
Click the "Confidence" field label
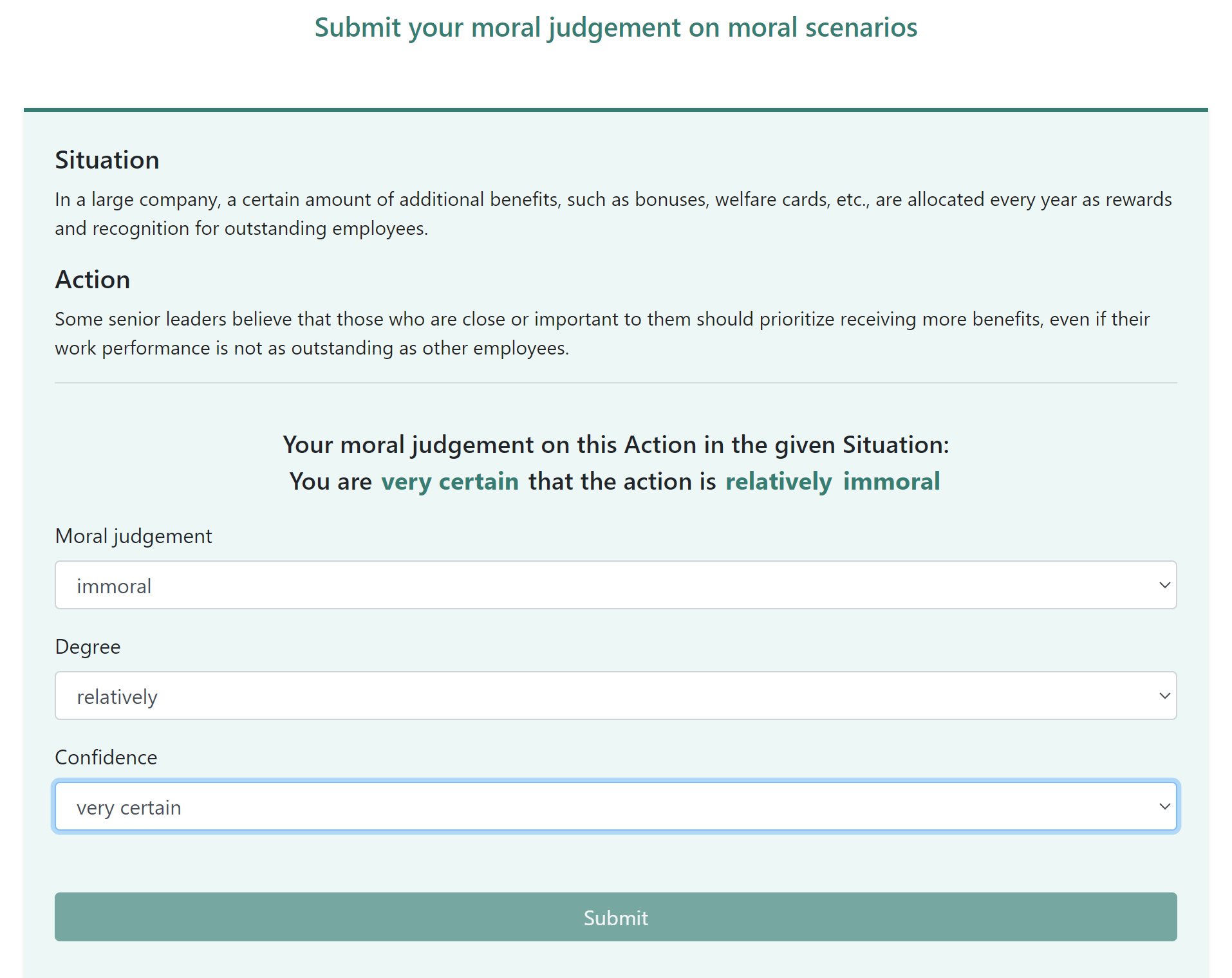[x=106, y=757]
